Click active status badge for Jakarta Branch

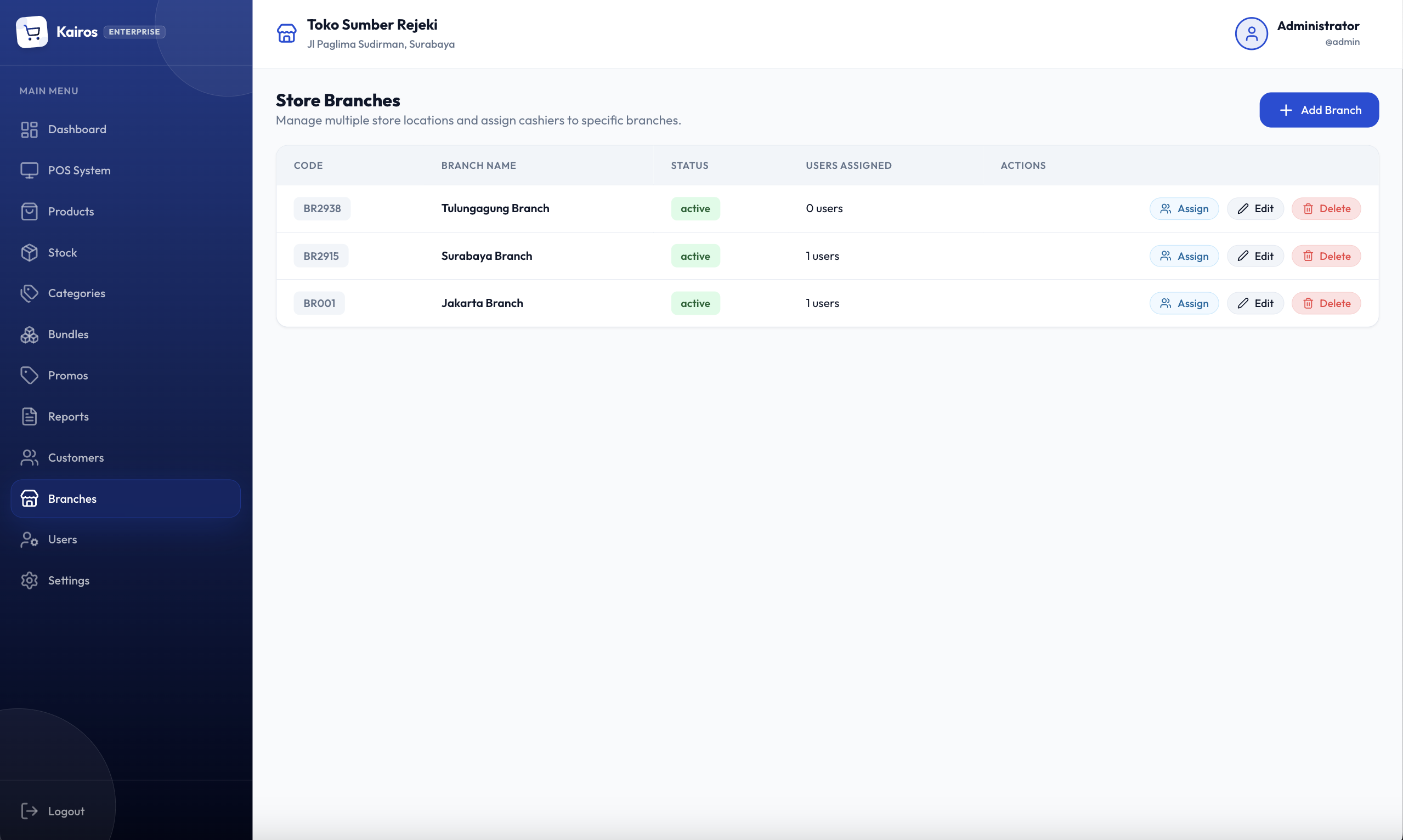point(695,303)
